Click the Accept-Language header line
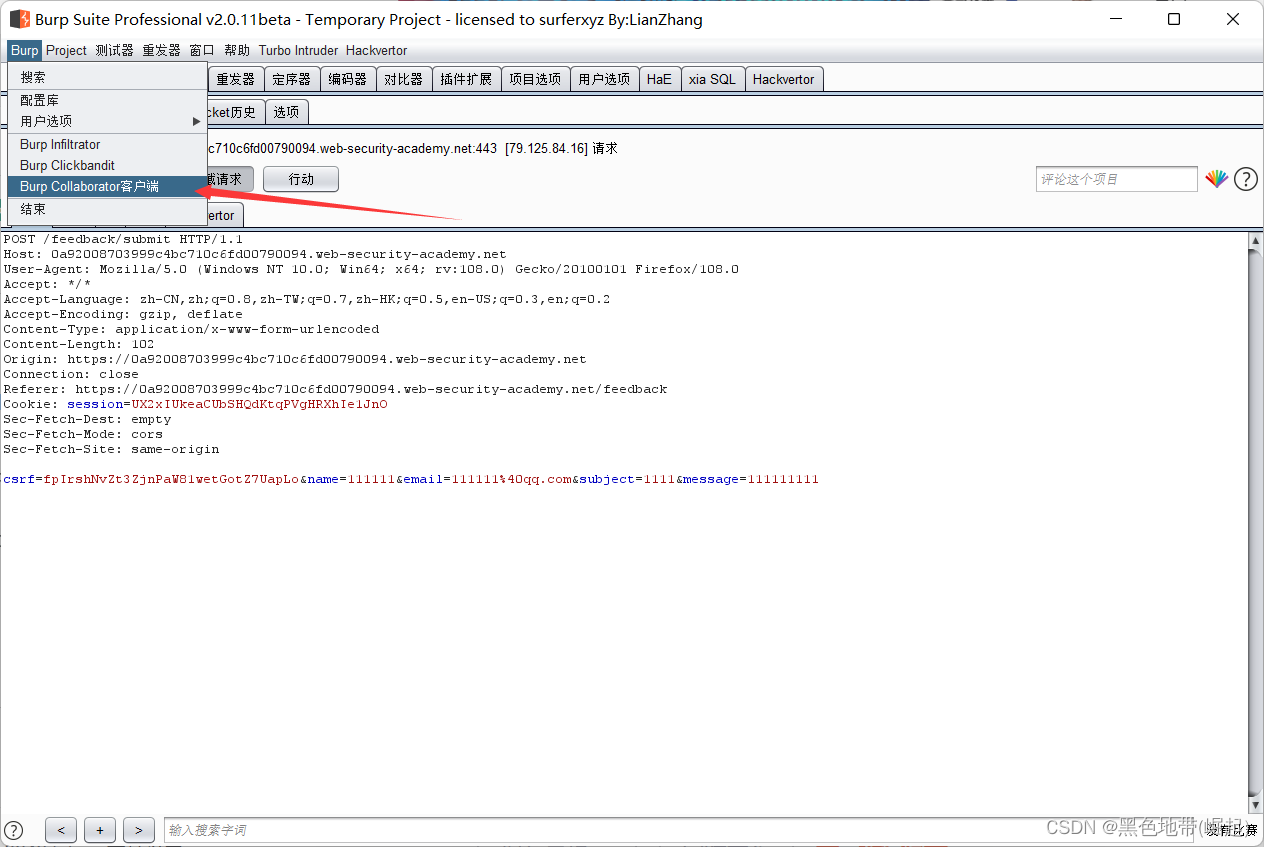This screenshot has height=847, width=1264. 307,299
